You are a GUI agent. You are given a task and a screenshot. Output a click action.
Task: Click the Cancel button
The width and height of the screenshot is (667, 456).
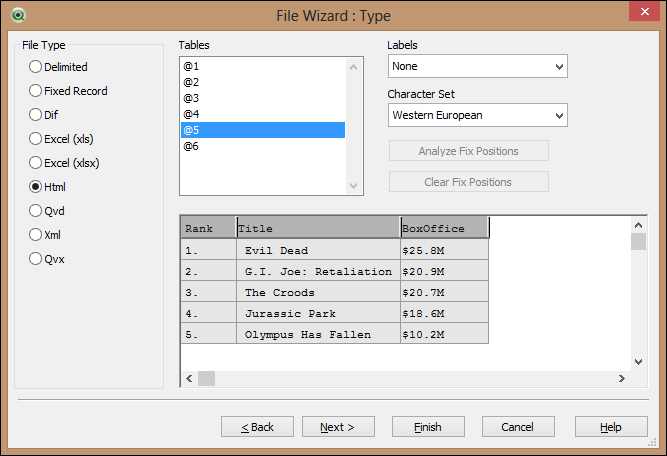[x=518, y=427]
